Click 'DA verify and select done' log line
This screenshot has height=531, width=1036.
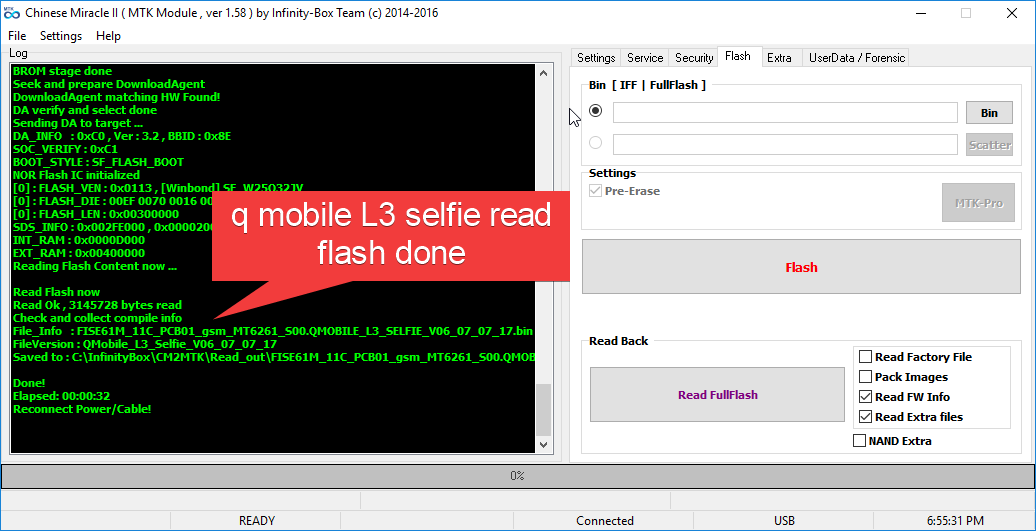point(85,110)
